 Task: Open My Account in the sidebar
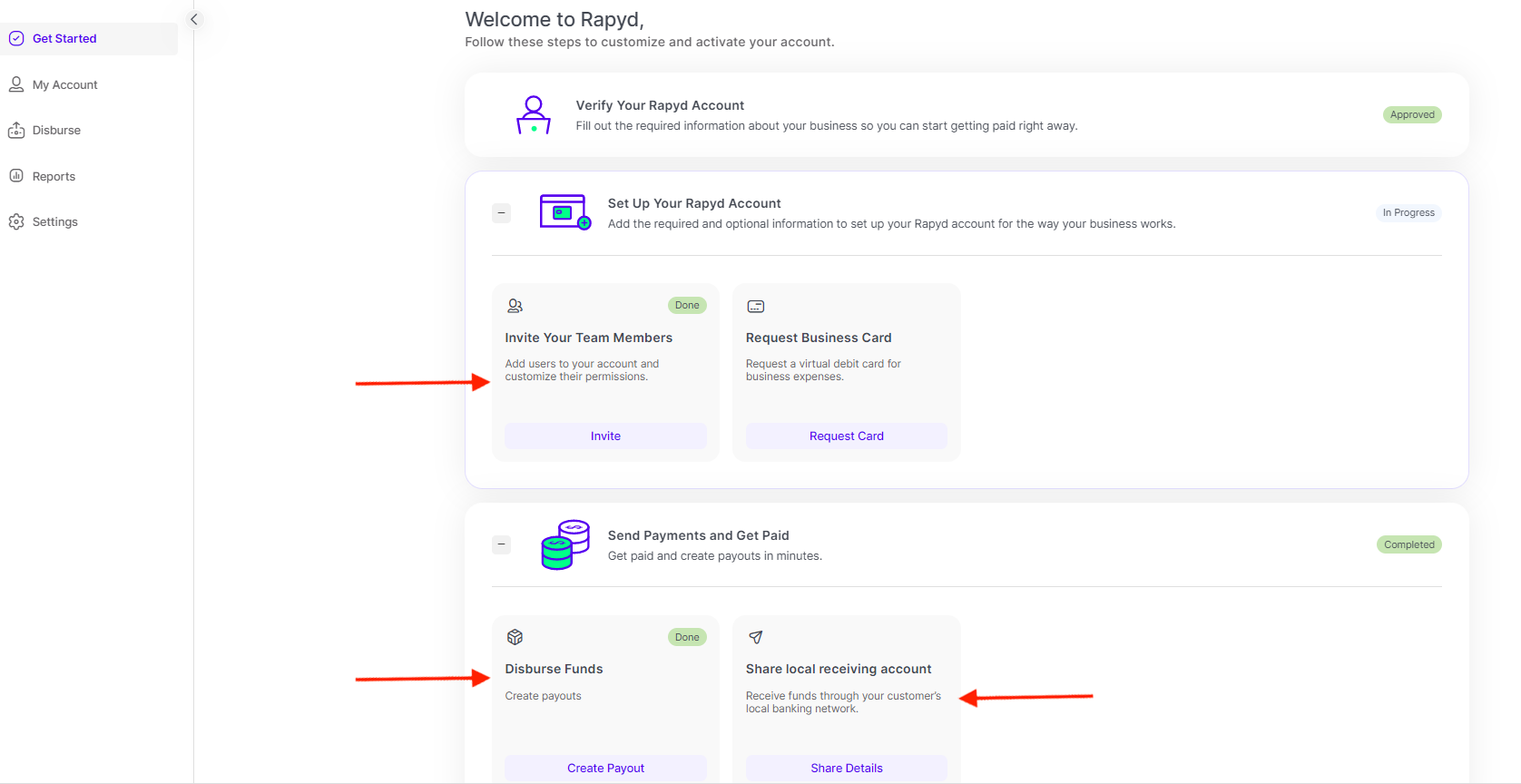[x=64, y=84]
